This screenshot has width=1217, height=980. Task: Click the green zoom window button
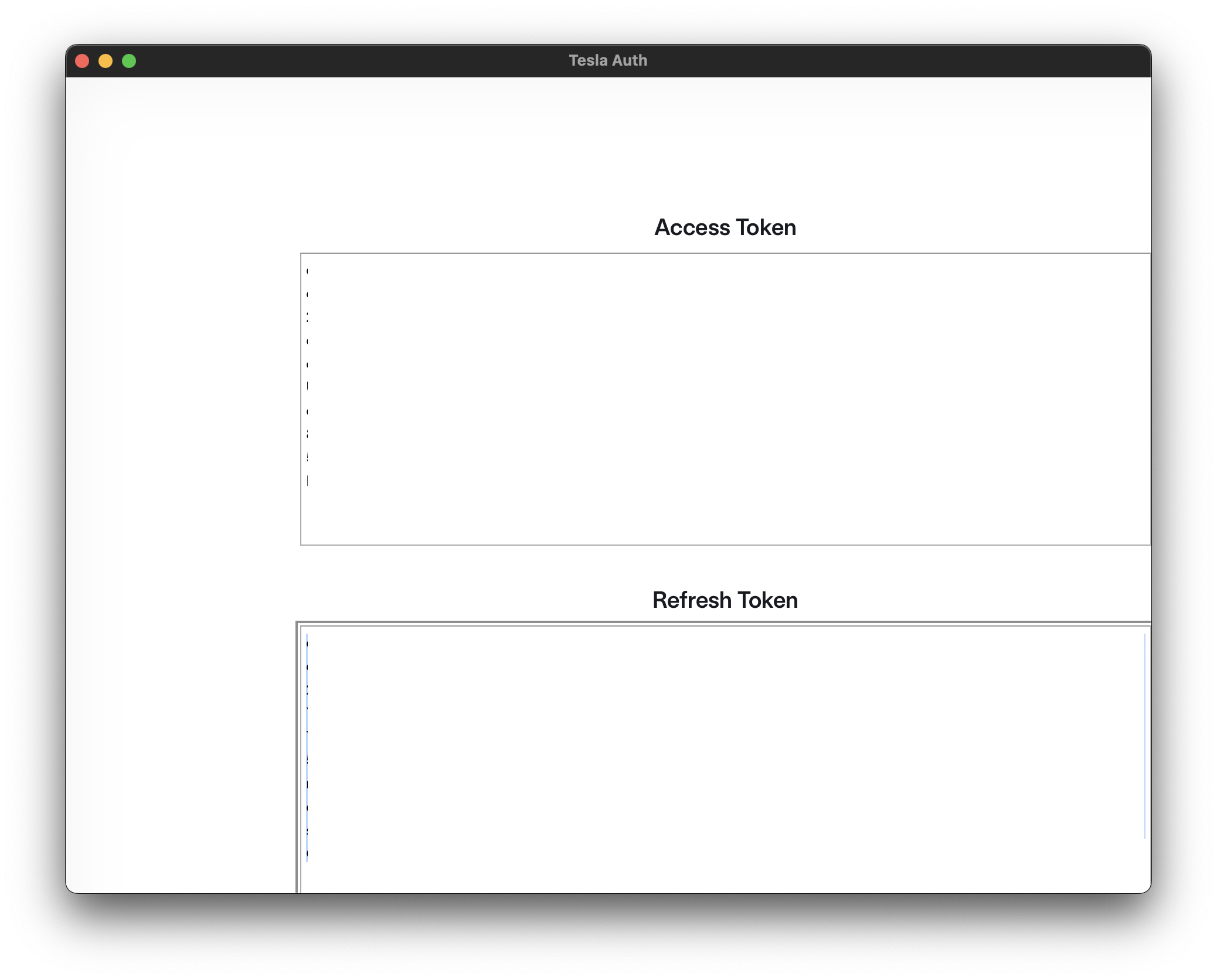click(x=129, y=61)
